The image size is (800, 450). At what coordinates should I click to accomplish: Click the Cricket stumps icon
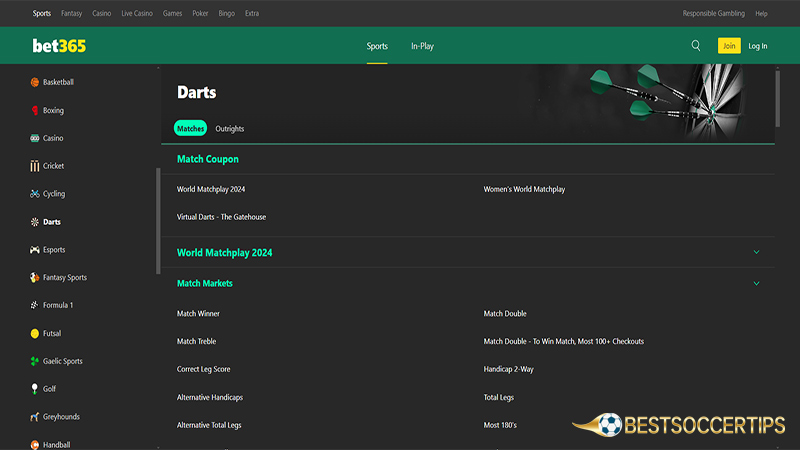point(35,166)
